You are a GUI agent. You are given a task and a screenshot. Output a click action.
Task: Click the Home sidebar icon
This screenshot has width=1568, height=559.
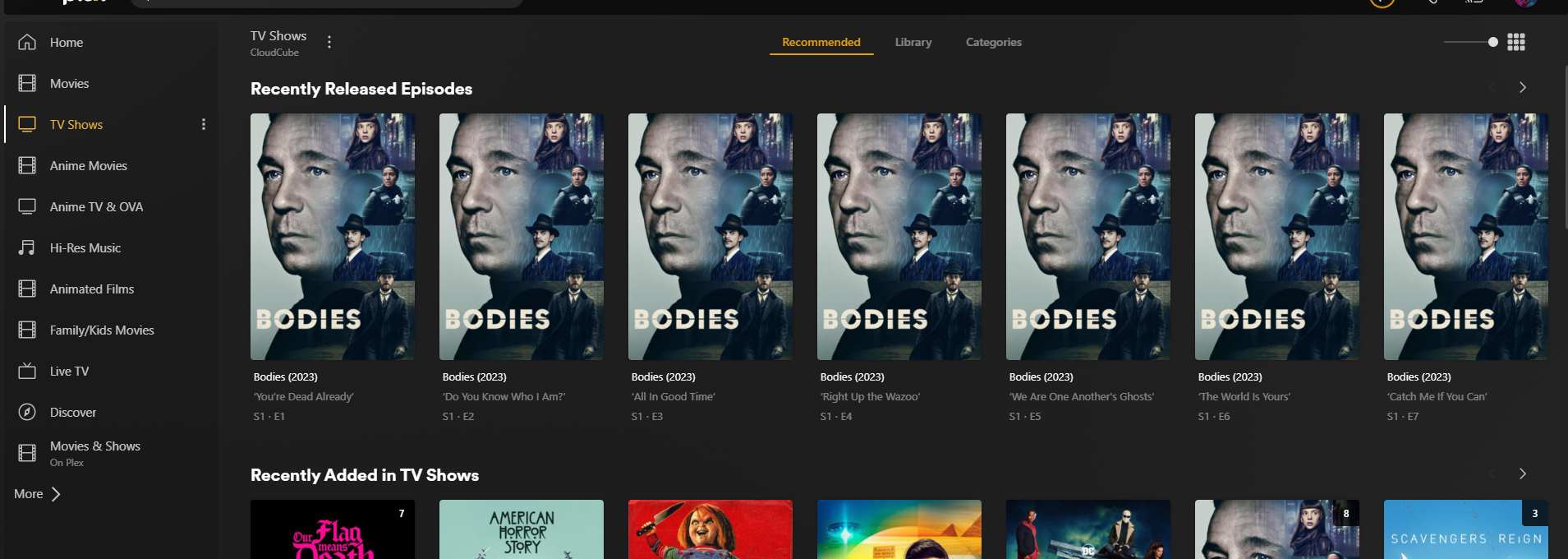click(27, 42)
